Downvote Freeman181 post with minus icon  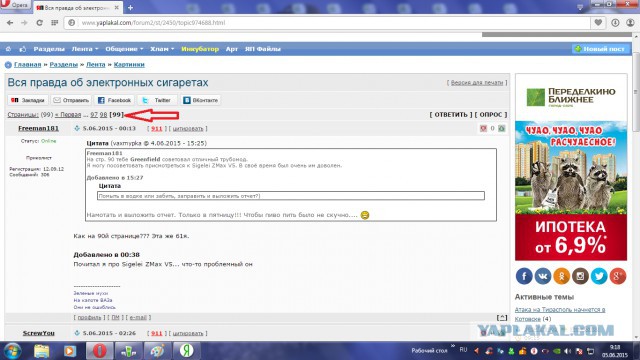coord(483,129)
